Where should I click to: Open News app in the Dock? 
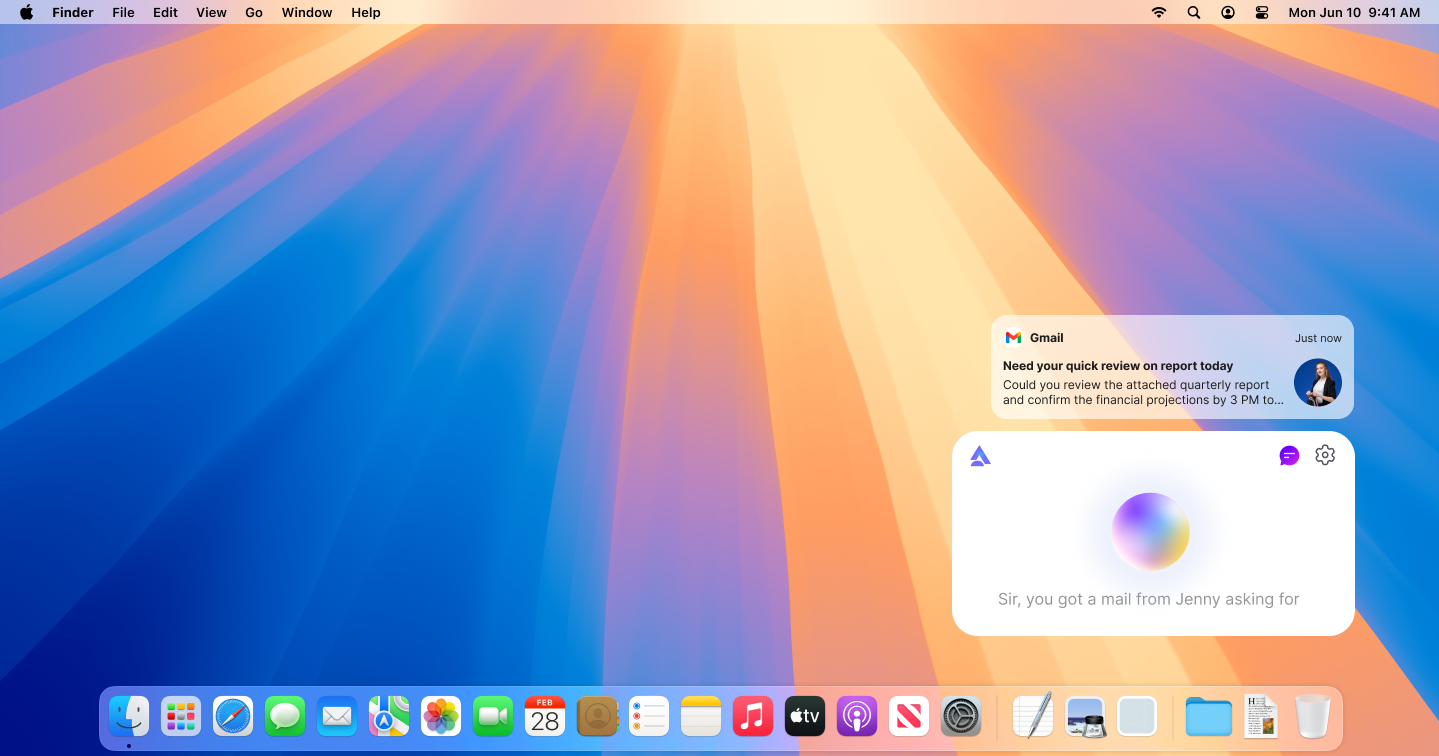tap(909, 716)
